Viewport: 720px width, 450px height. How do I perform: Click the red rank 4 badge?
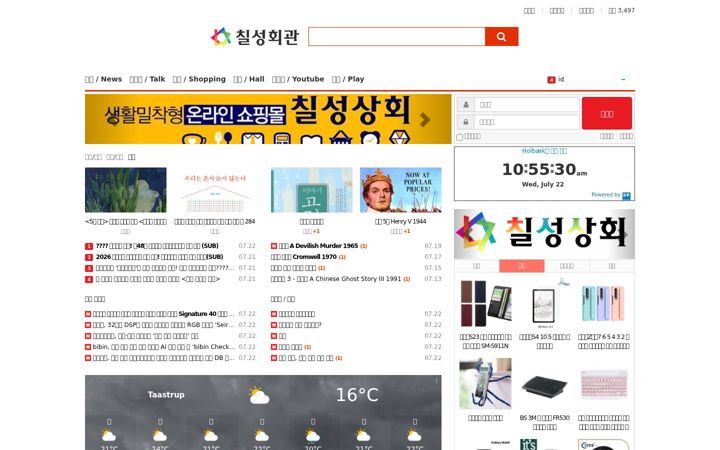point(89,280)
